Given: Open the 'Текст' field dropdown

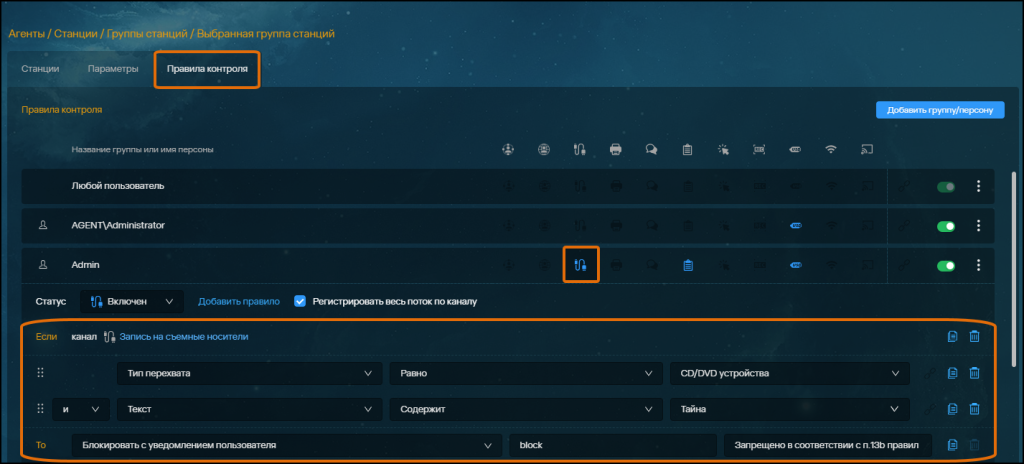Looking at the screenshot, I should [249, 409].
